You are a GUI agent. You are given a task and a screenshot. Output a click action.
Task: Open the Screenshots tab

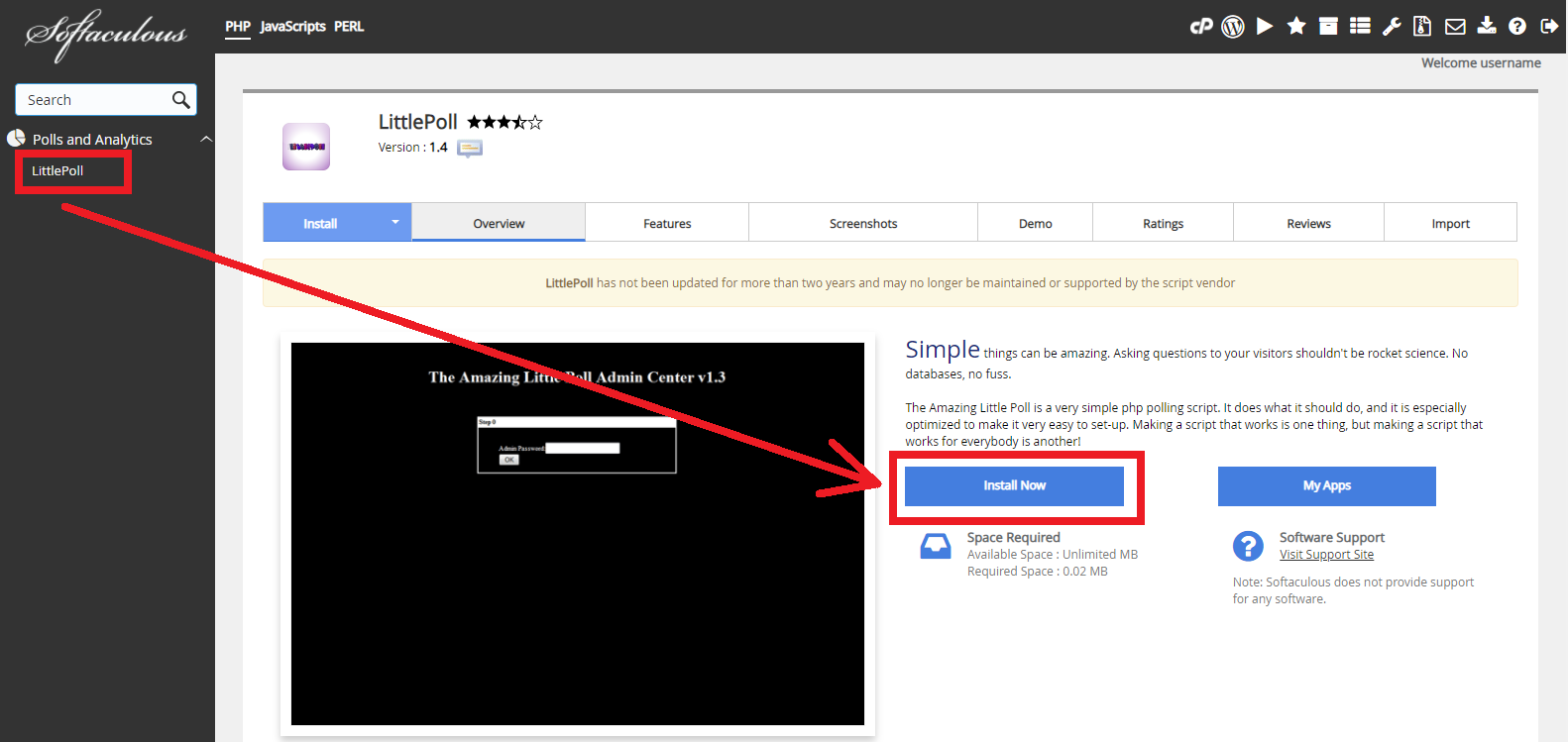pos(863,223)
